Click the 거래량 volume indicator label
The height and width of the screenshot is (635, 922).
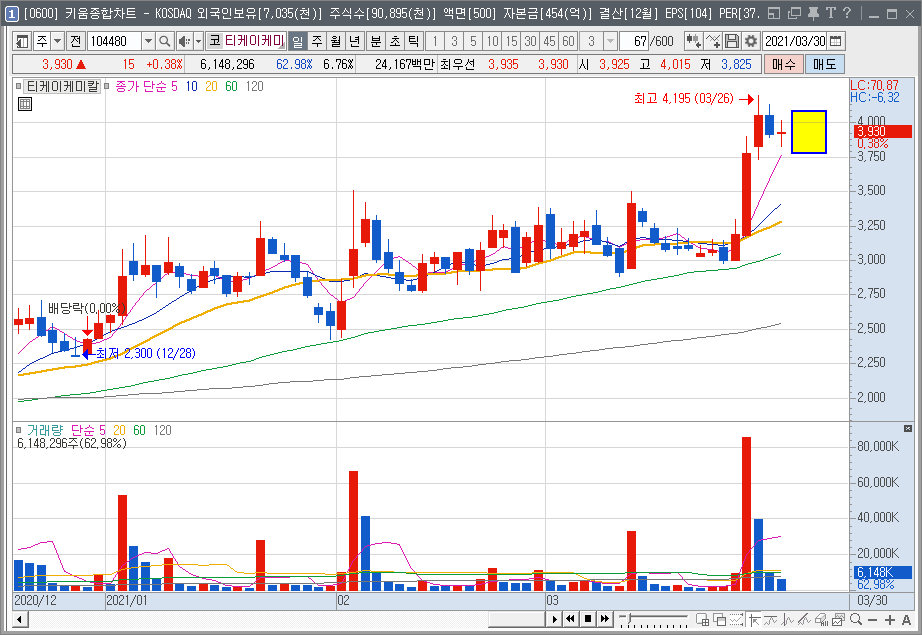pyautogui.click(x=45, y=430)
